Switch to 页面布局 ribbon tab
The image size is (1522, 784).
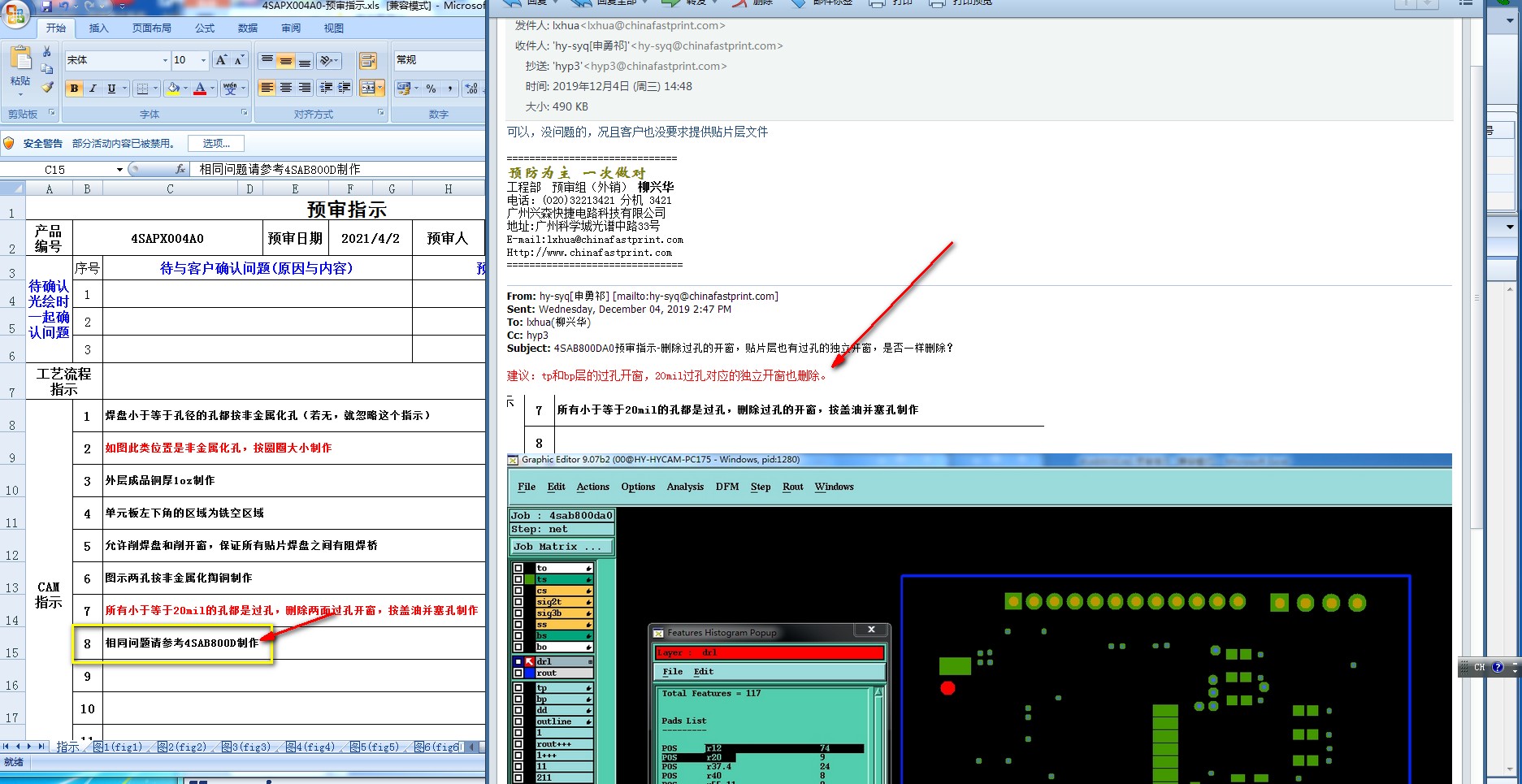click(x=152, y=28)
